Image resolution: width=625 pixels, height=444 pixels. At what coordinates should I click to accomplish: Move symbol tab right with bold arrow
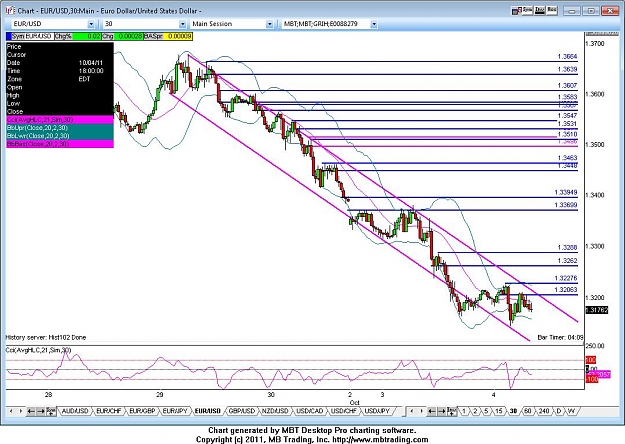[40, 411]
